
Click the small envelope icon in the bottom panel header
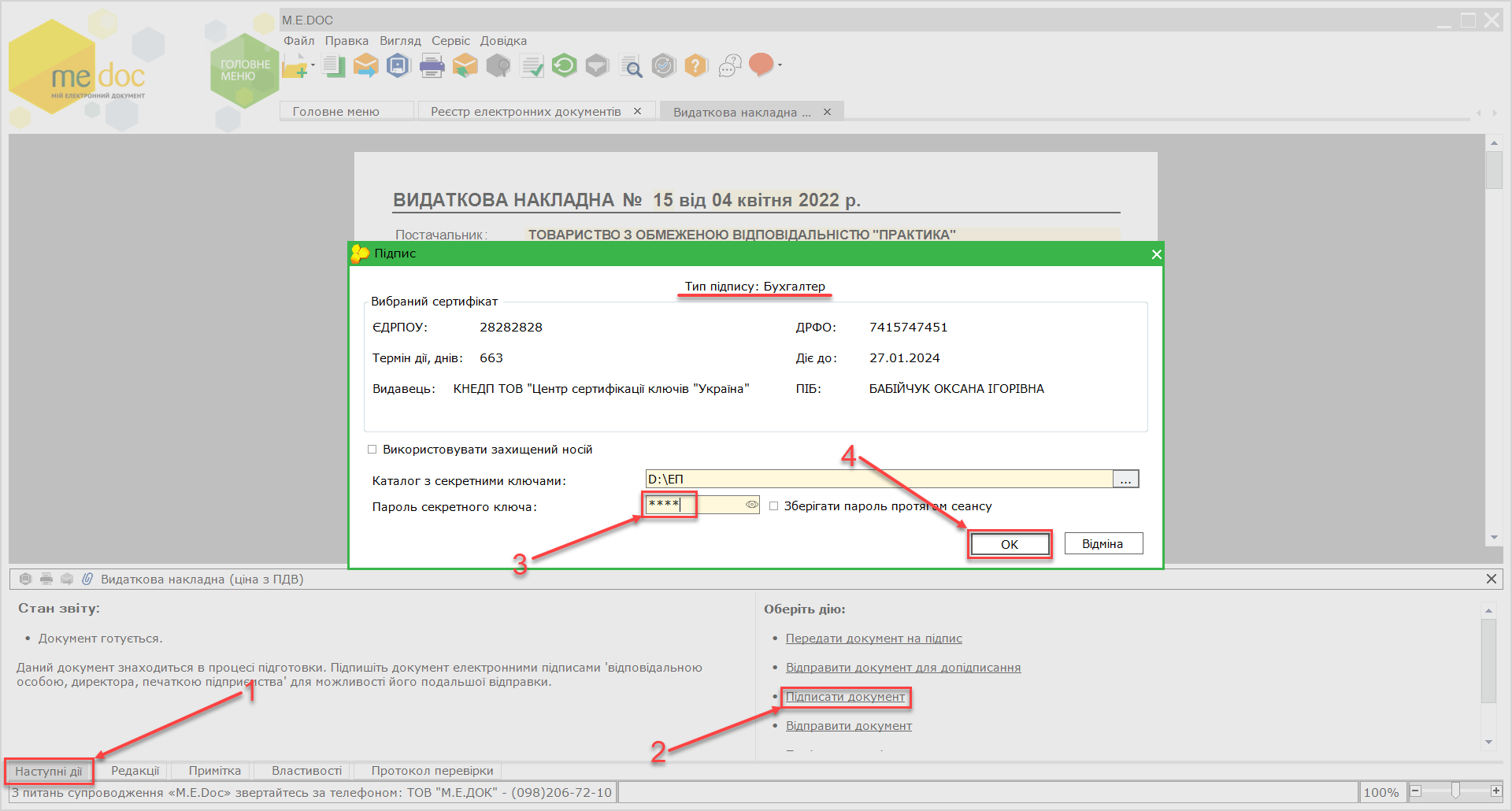pyautogui.click(x=67, y=580)
